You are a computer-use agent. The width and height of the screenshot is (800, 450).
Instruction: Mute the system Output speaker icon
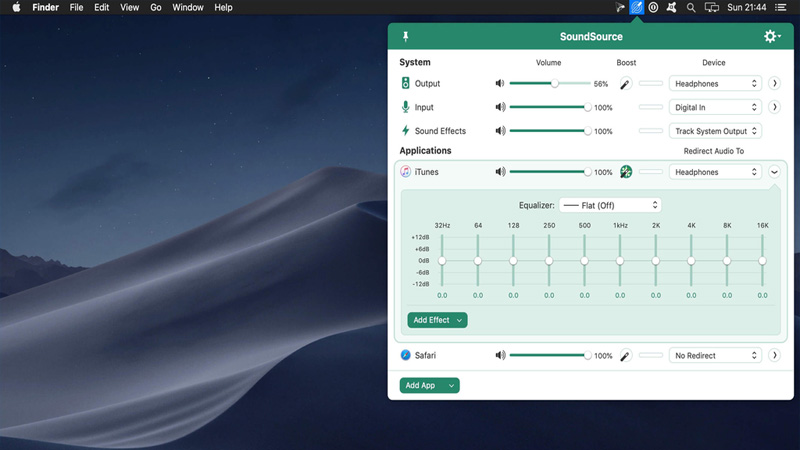500,83
